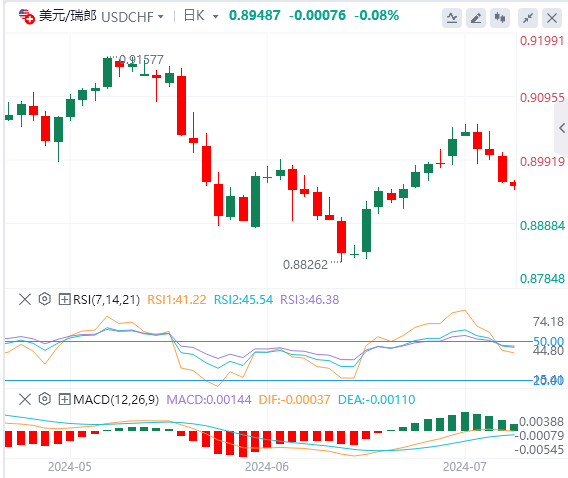Click the -0.00076 price change
568x478 pixels.
point(317,16)
